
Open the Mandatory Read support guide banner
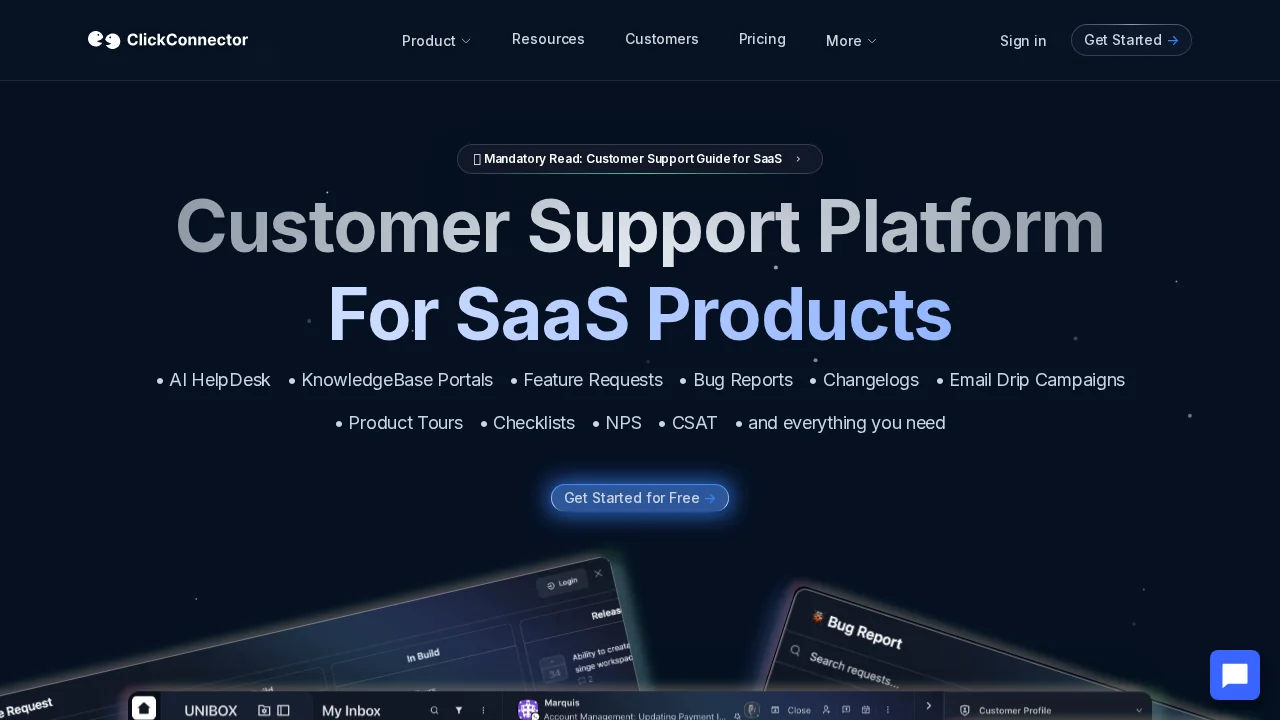[640, 159]
